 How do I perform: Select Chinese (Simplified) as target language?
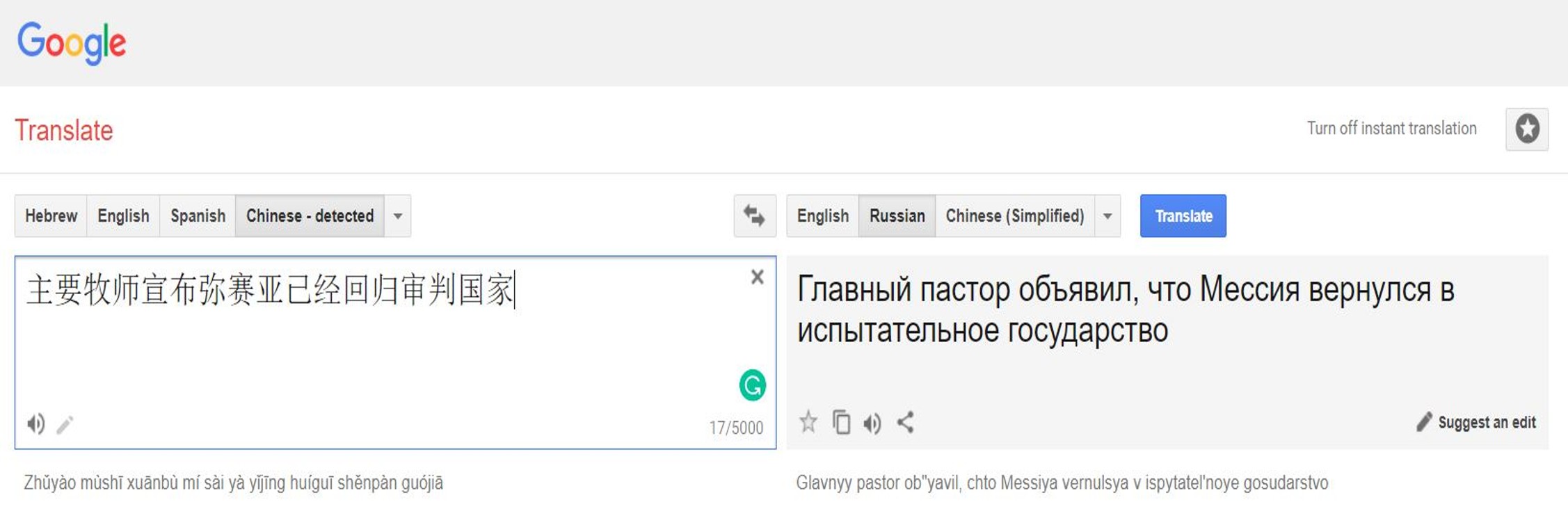1015,216
